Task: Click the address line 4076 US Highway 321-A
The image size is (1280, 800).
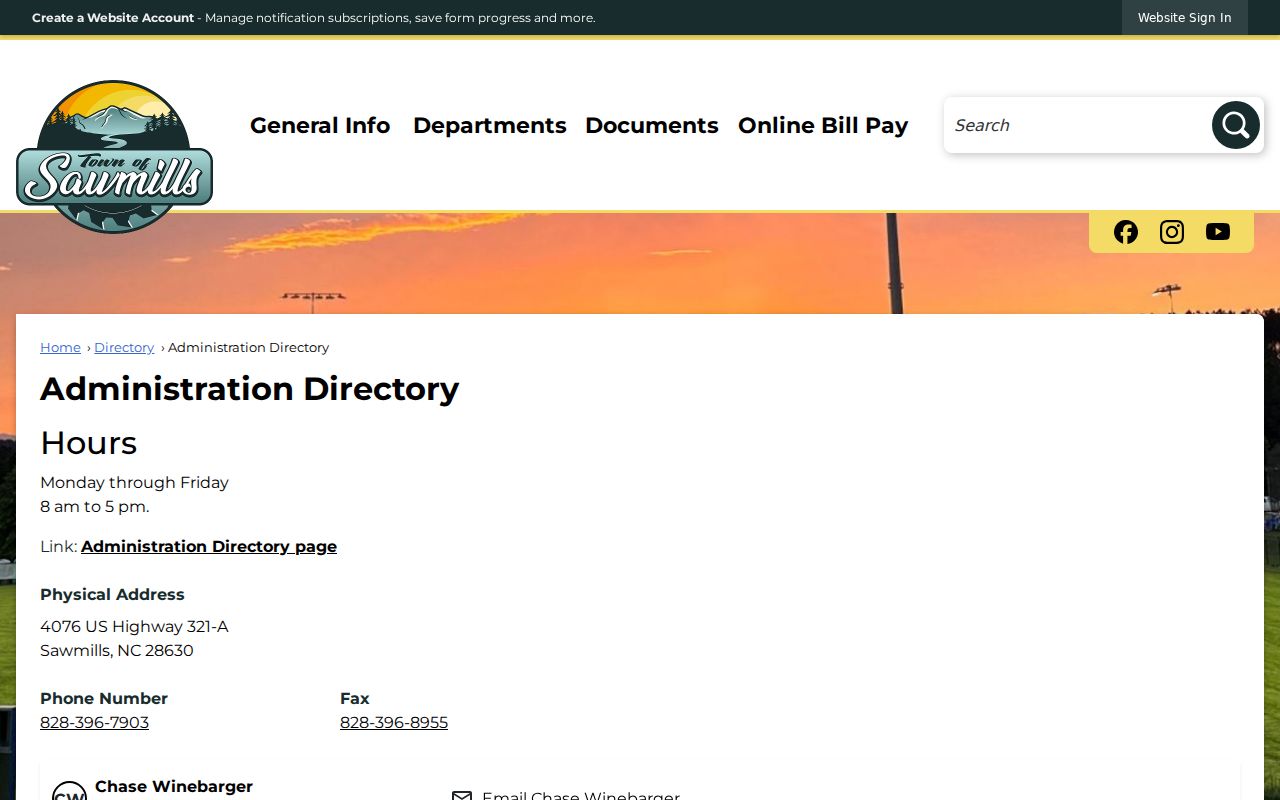Action: click(134, 626)
